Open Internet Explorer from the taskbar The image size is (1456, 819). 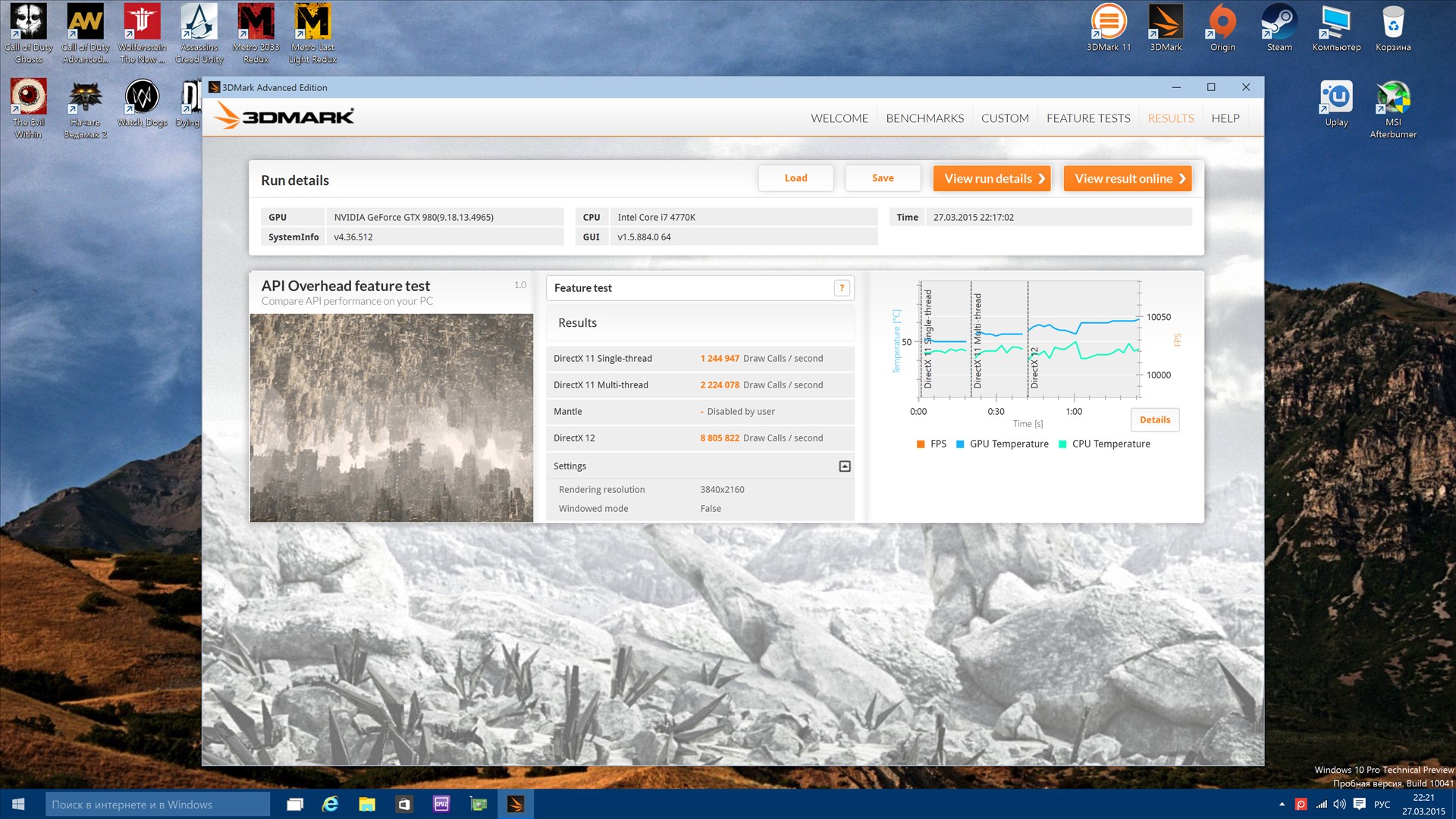pos(330,805)
